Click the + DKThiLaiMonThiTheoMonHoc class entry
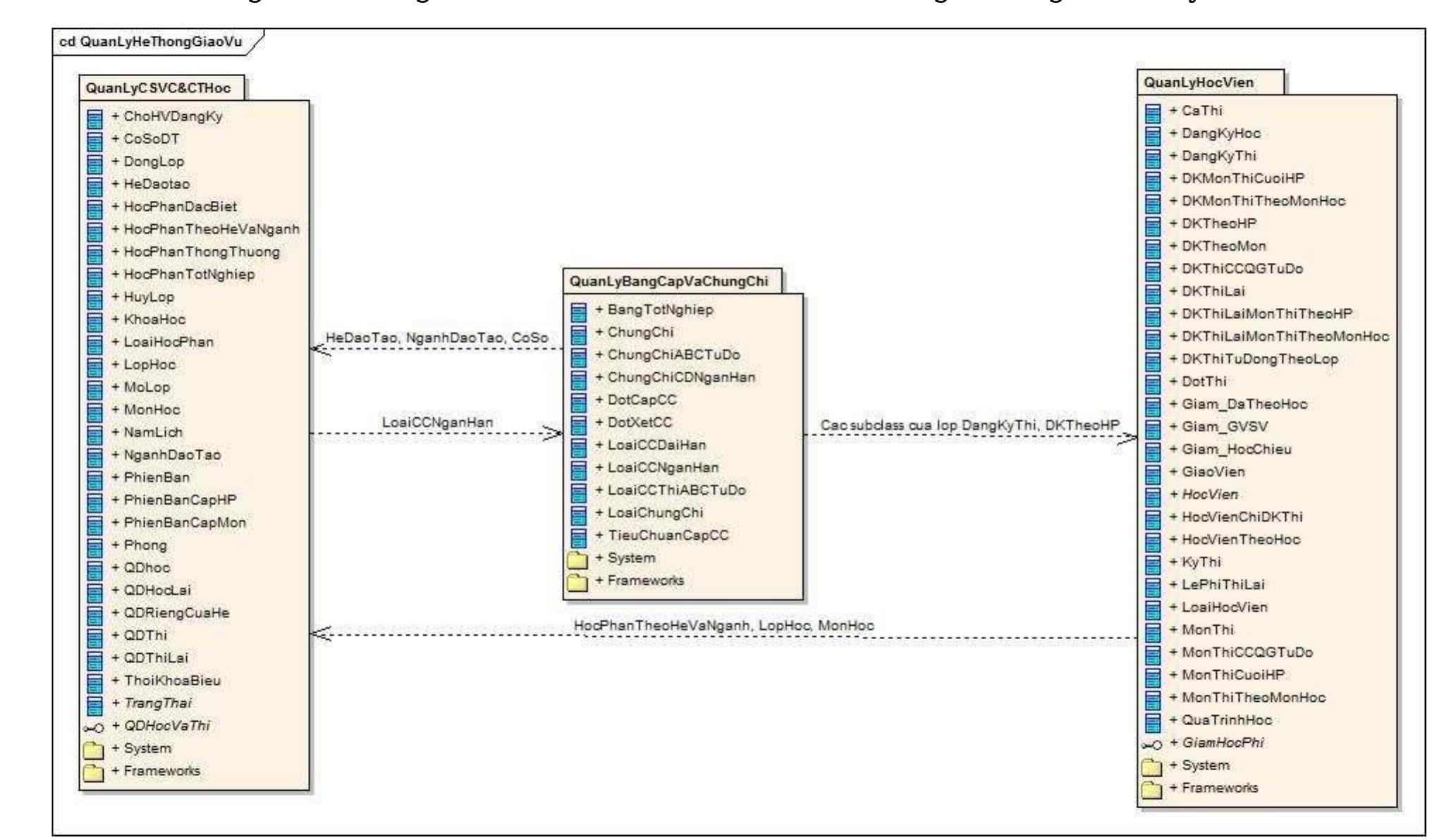This screenshot has height=840, width=1444. (x=1279, y=336)
